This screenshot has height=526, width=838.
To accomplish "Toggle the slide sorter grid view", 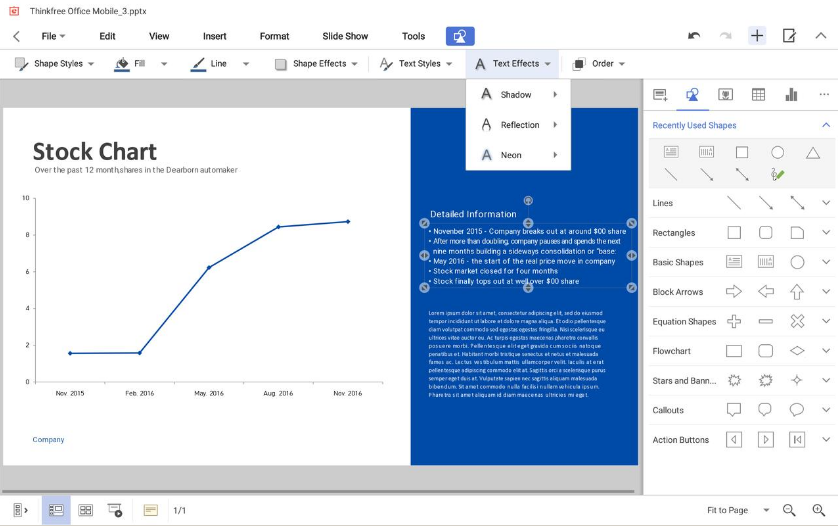I will coord(86,510).
